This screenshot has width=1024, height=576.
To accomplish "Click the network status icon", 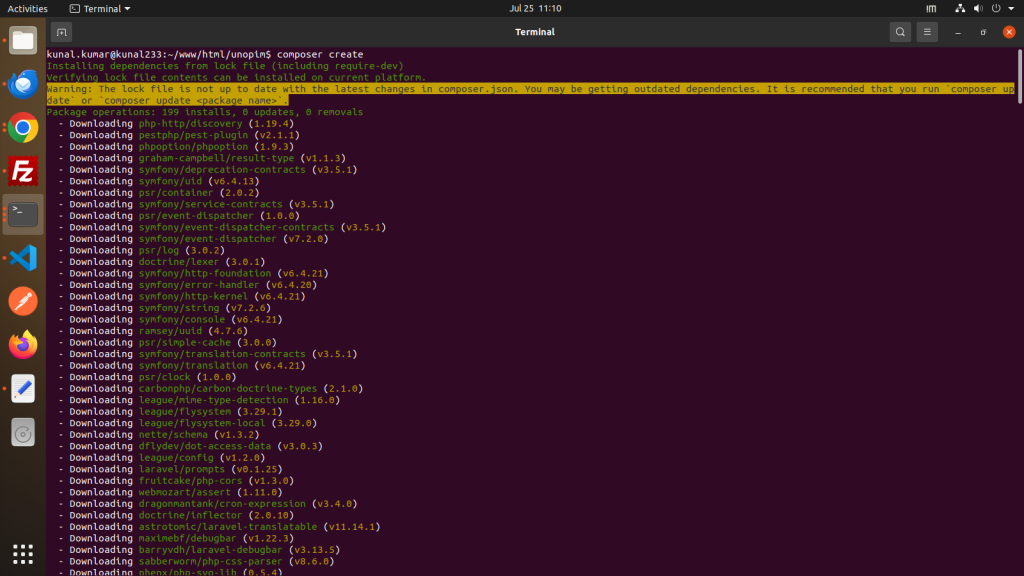I will pos(959,8).
